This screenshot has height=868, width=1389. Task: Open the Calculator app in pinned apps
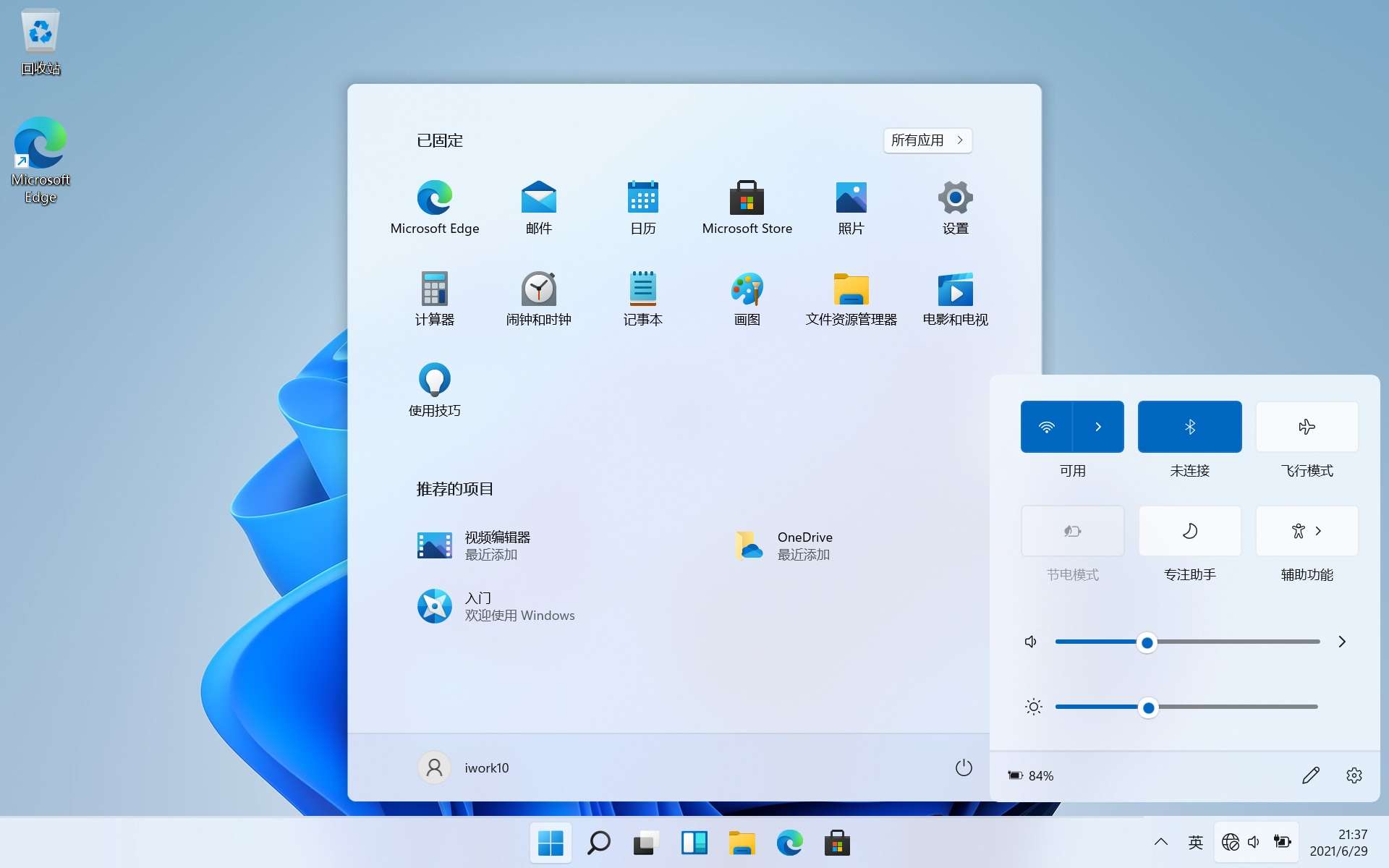(434, 298)
